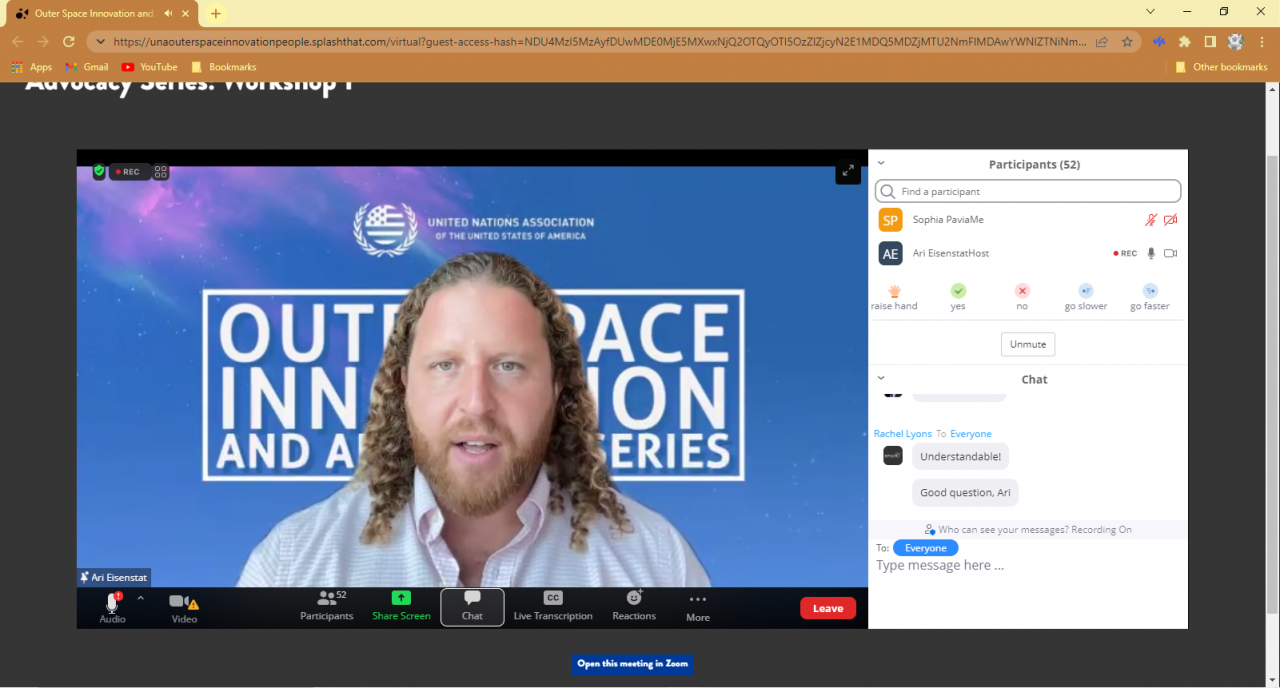Click Sophia Pavia's disabled camera icon
The height and width of the screenshot is (688, 1280).
(1170, 219)
